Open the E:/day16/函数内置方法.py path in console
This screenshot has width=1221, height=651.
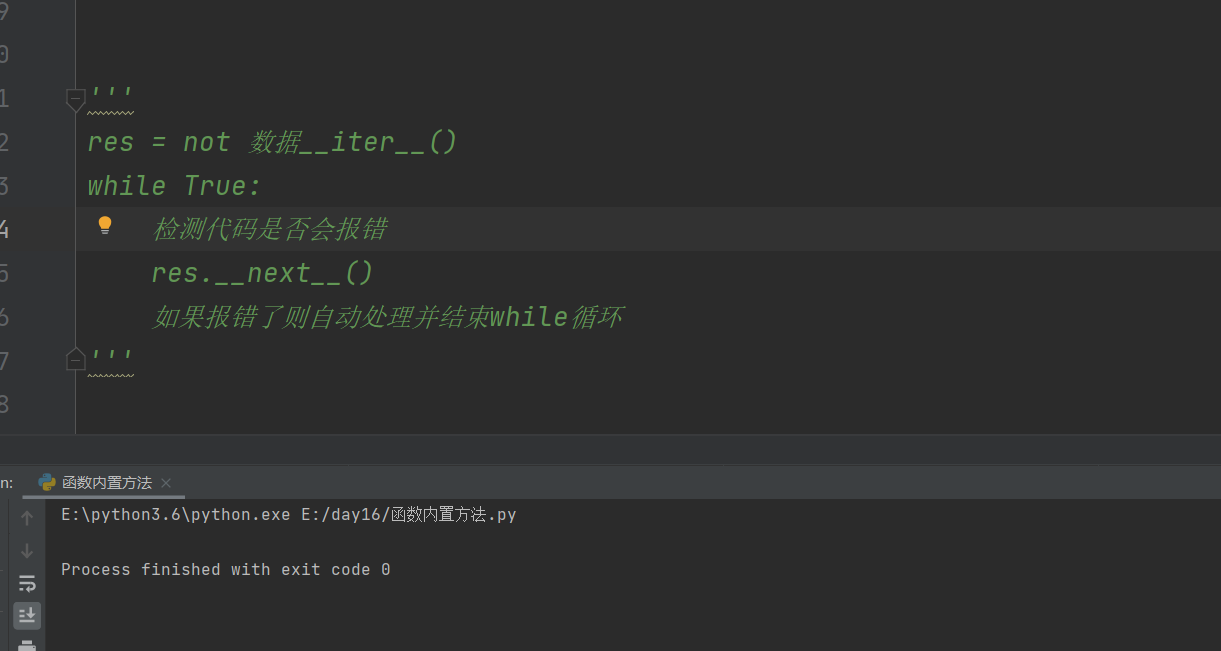pos(408,515)
